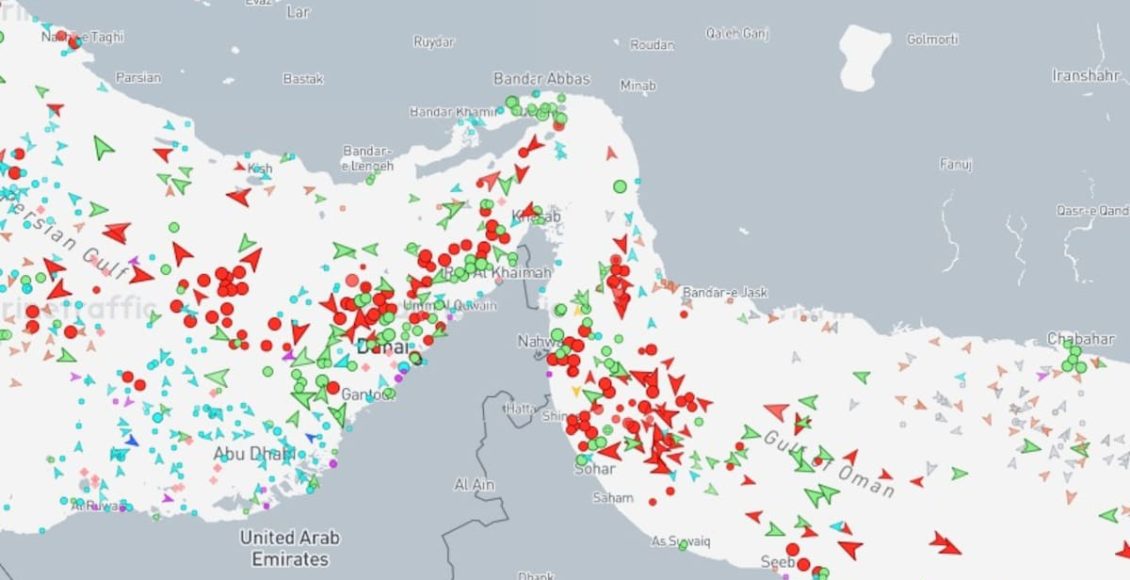
Task: Click the large red arrow directly south of Kish
Action: (238, 197)
